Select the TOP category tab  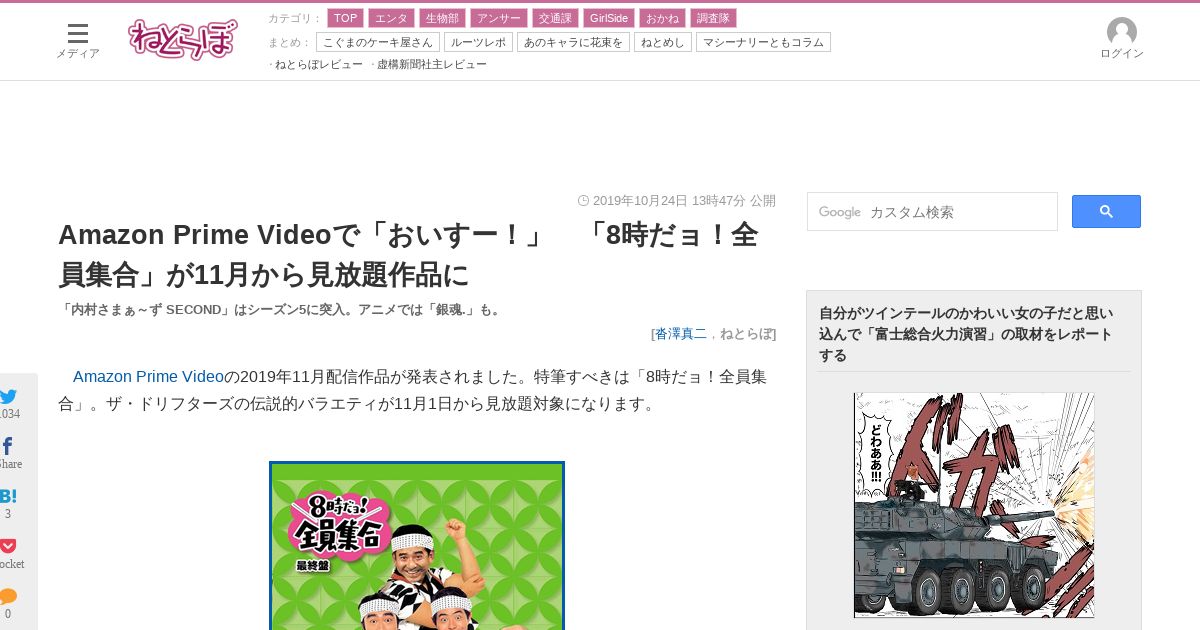pyautogui.click(x=345, y=18)
